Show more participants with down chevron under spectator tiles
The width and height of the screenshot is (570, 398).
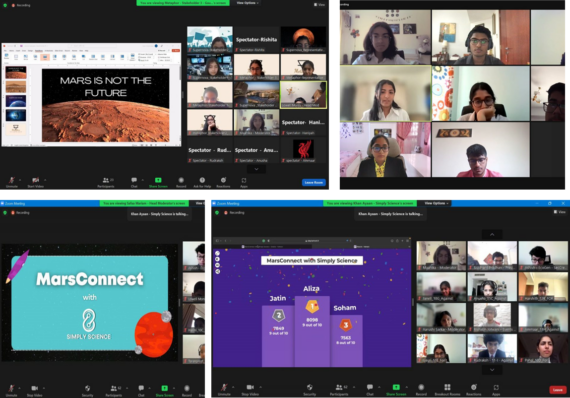tap(256, 169)
